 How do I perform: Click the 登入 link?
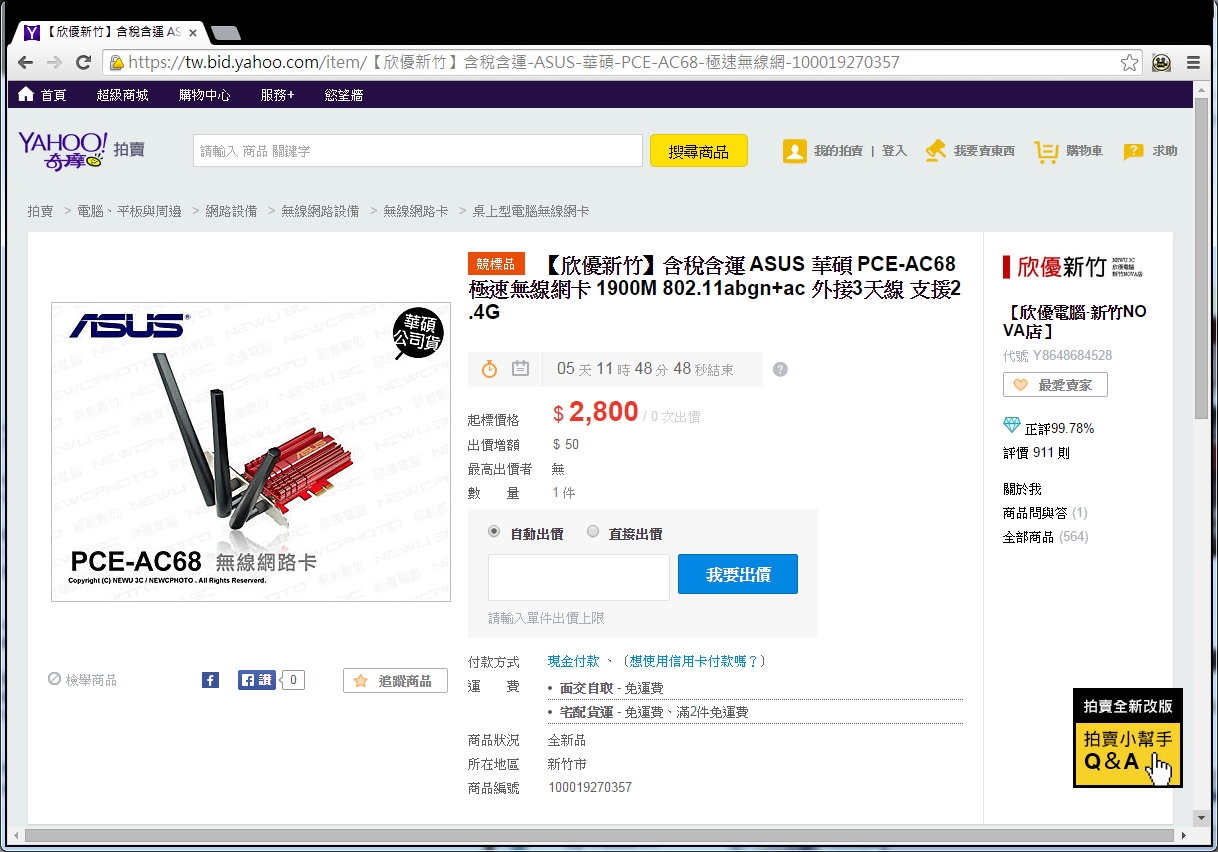(894, 151)
